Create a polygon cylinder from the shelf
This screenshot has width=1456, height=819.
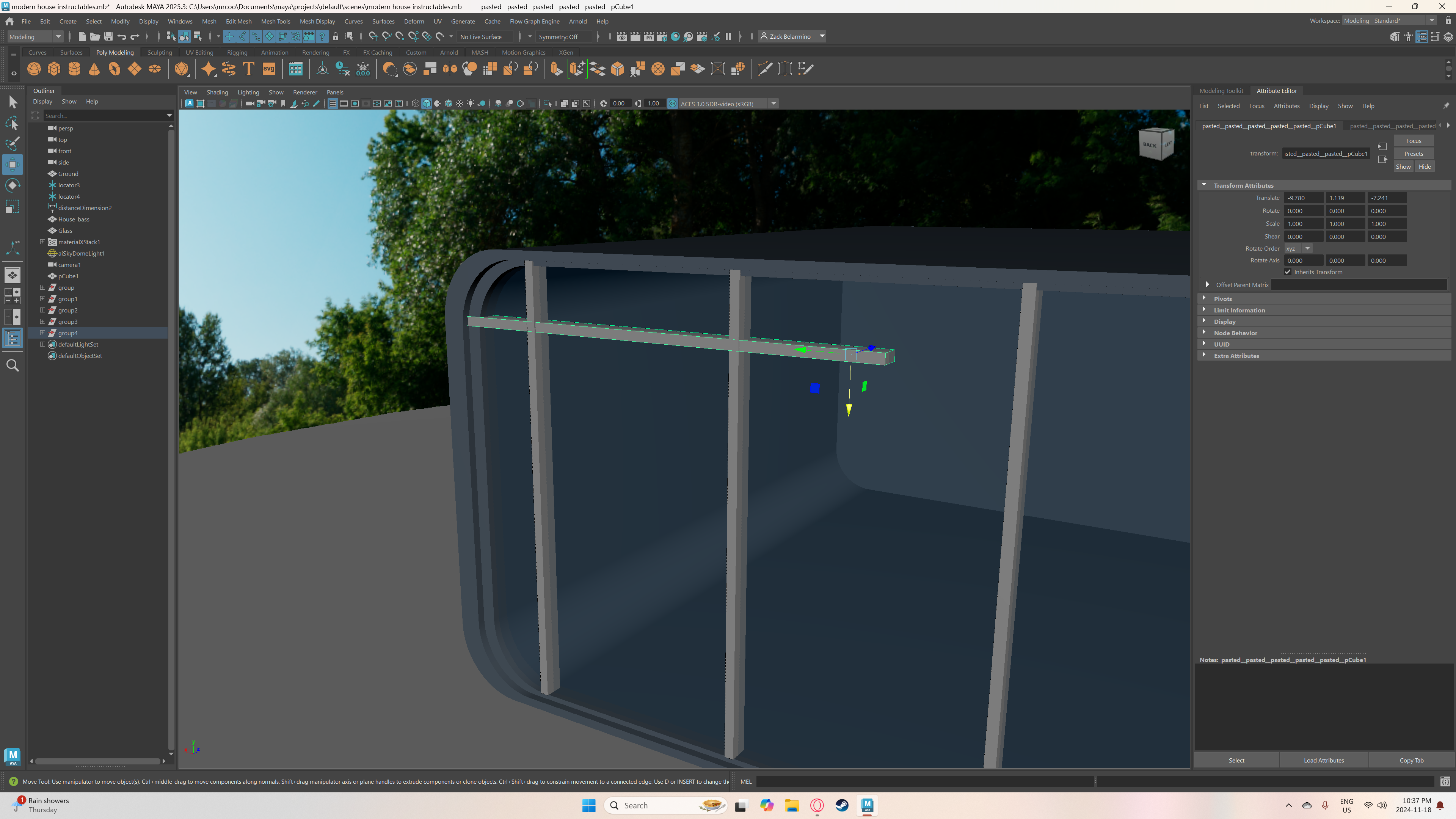pos(74,69)
